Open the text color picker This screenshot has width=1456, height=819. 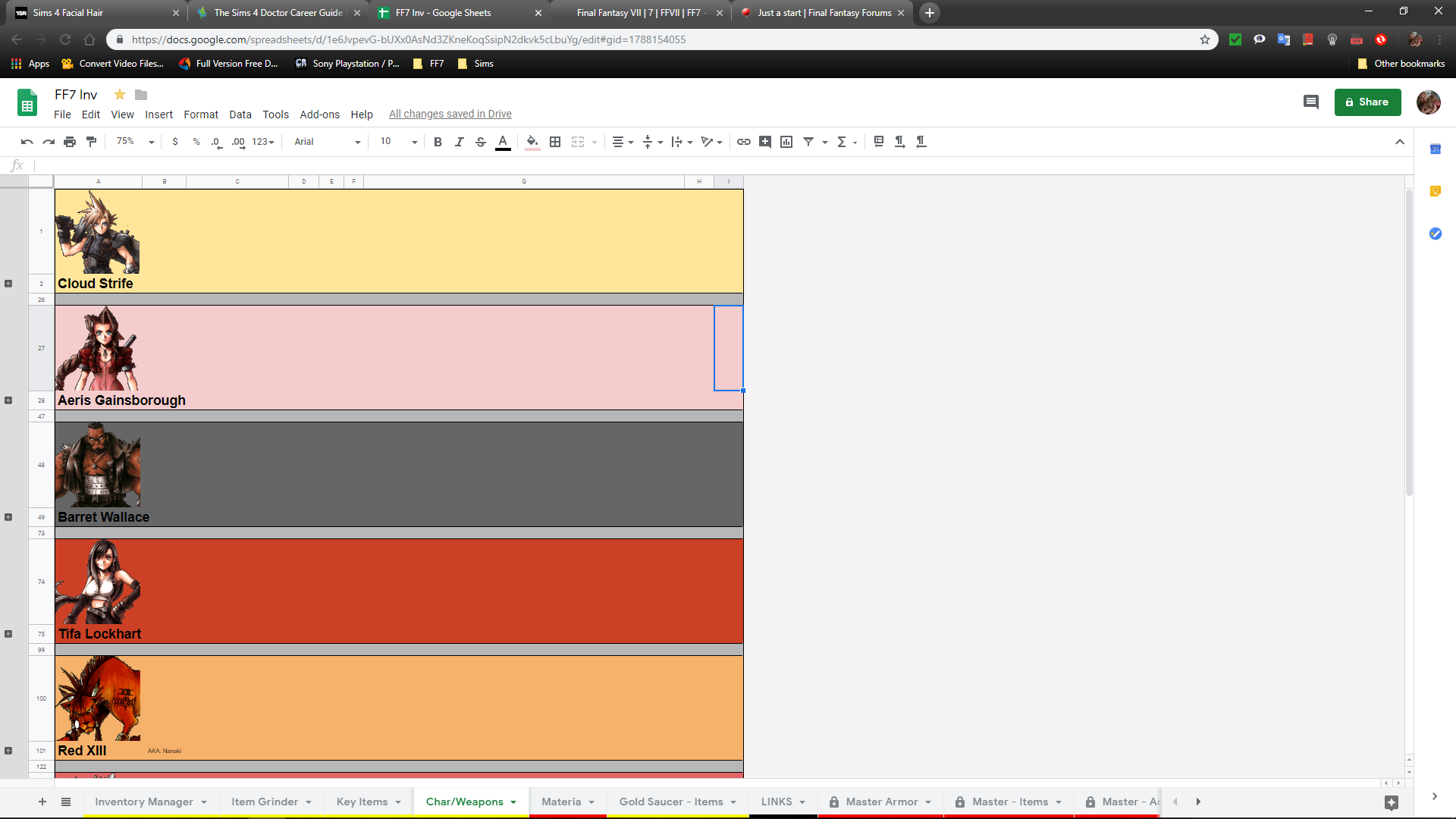tap(502, 142)
